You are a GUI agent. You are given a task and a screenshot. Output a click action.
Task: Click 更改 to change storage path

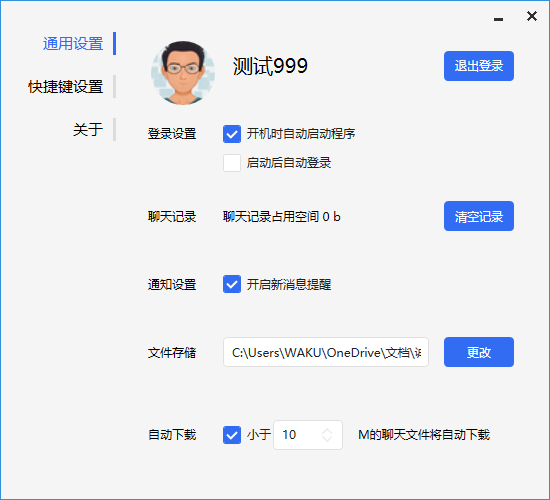click(x=479, y=352)
